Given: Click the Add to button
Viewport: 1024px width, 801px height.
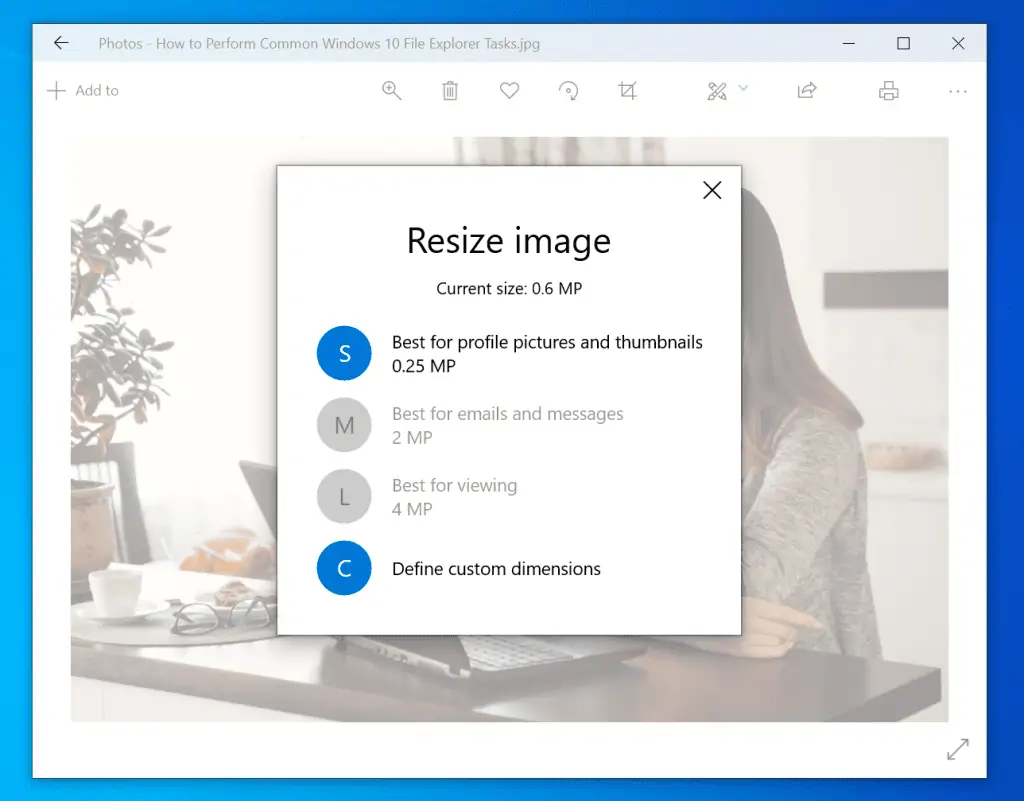Looking at the screenshot, I should 83,91.
